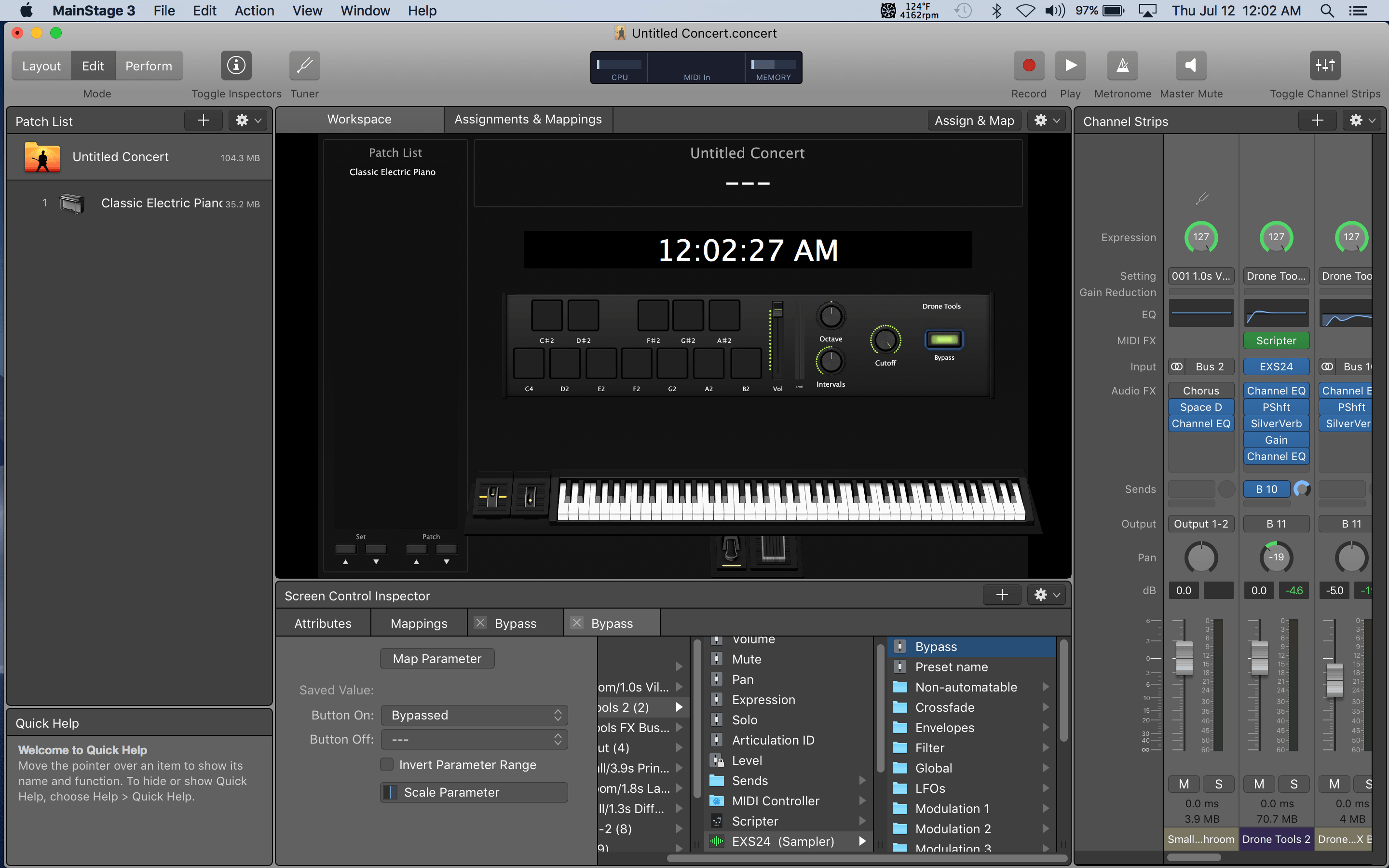Open the Assignments & Mappings tab
This screenshot has width=1389, height=868.
528,120
